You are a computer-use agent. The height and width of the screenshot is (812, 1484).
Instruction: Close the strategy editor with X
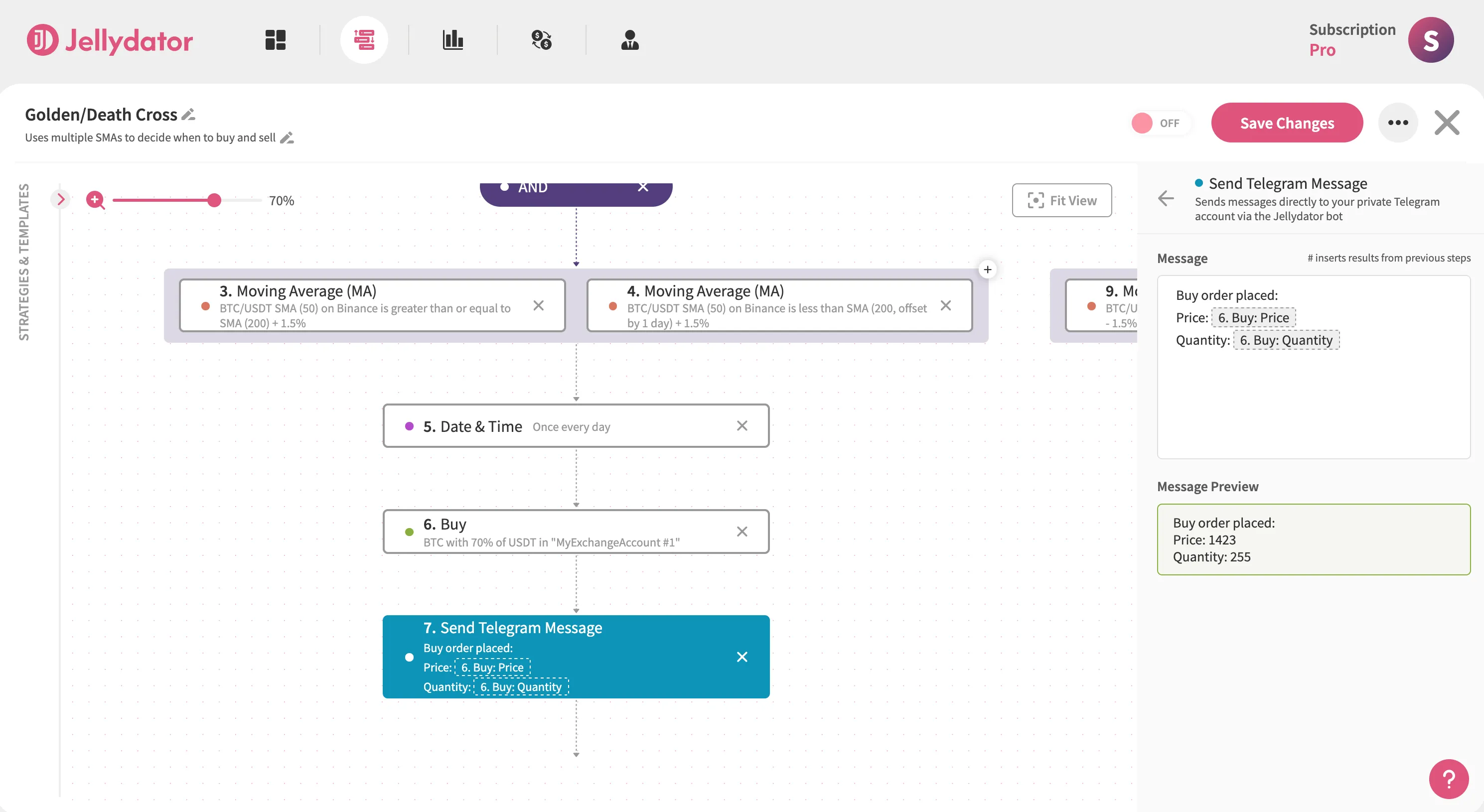[1447, 123]
